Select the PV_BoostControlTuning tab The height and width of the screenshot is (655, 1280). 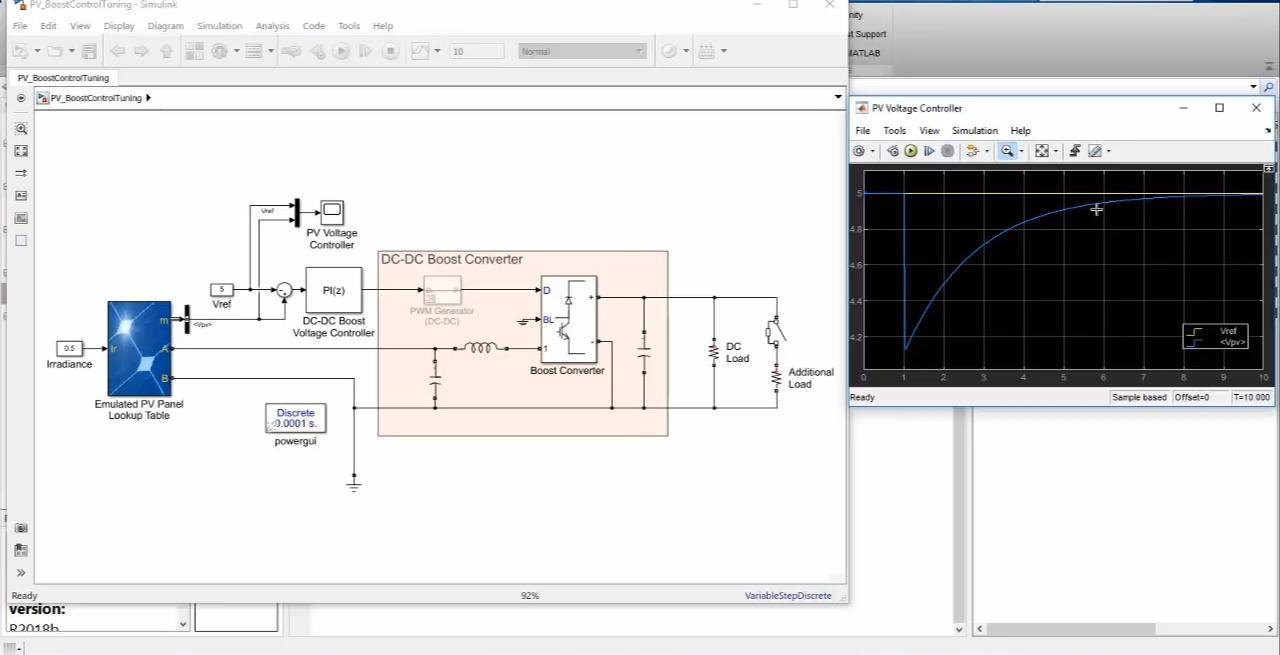[x=63, y=77]
